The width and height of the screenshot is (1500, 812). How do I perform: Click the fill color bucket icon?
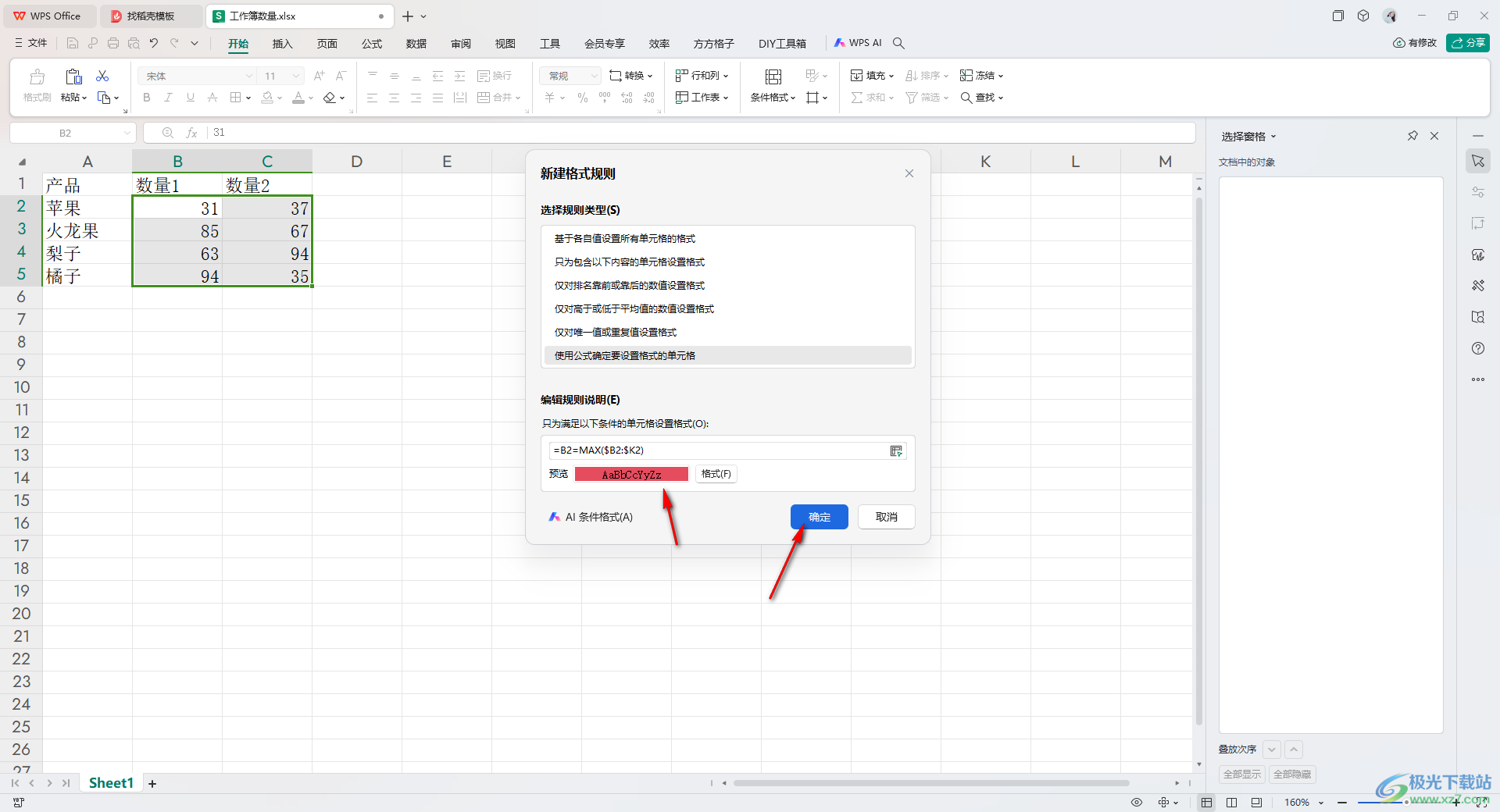pyautogui.click(x=268, y=98)
